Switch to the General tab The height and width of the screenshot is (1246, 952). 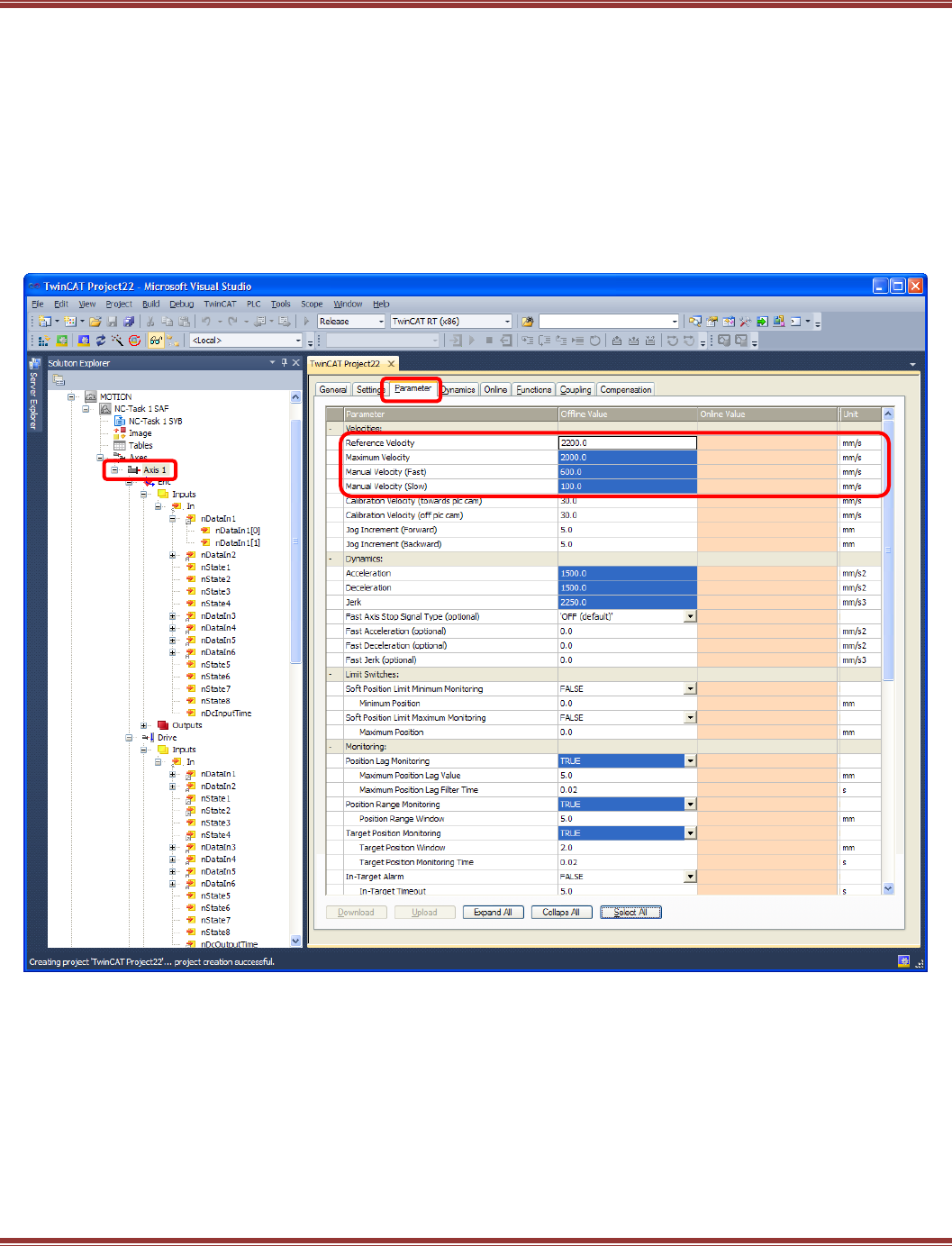point(333,390)
